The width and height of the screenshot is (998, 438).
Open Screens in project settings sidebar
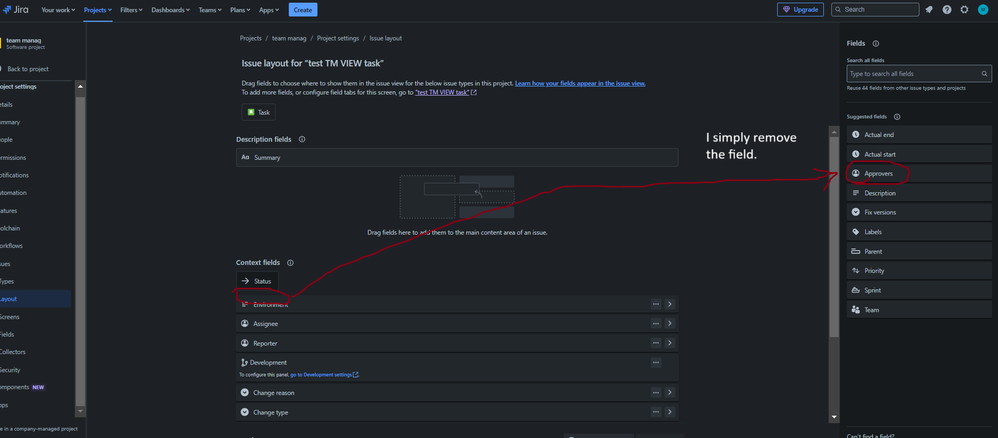tap(10, 316)
